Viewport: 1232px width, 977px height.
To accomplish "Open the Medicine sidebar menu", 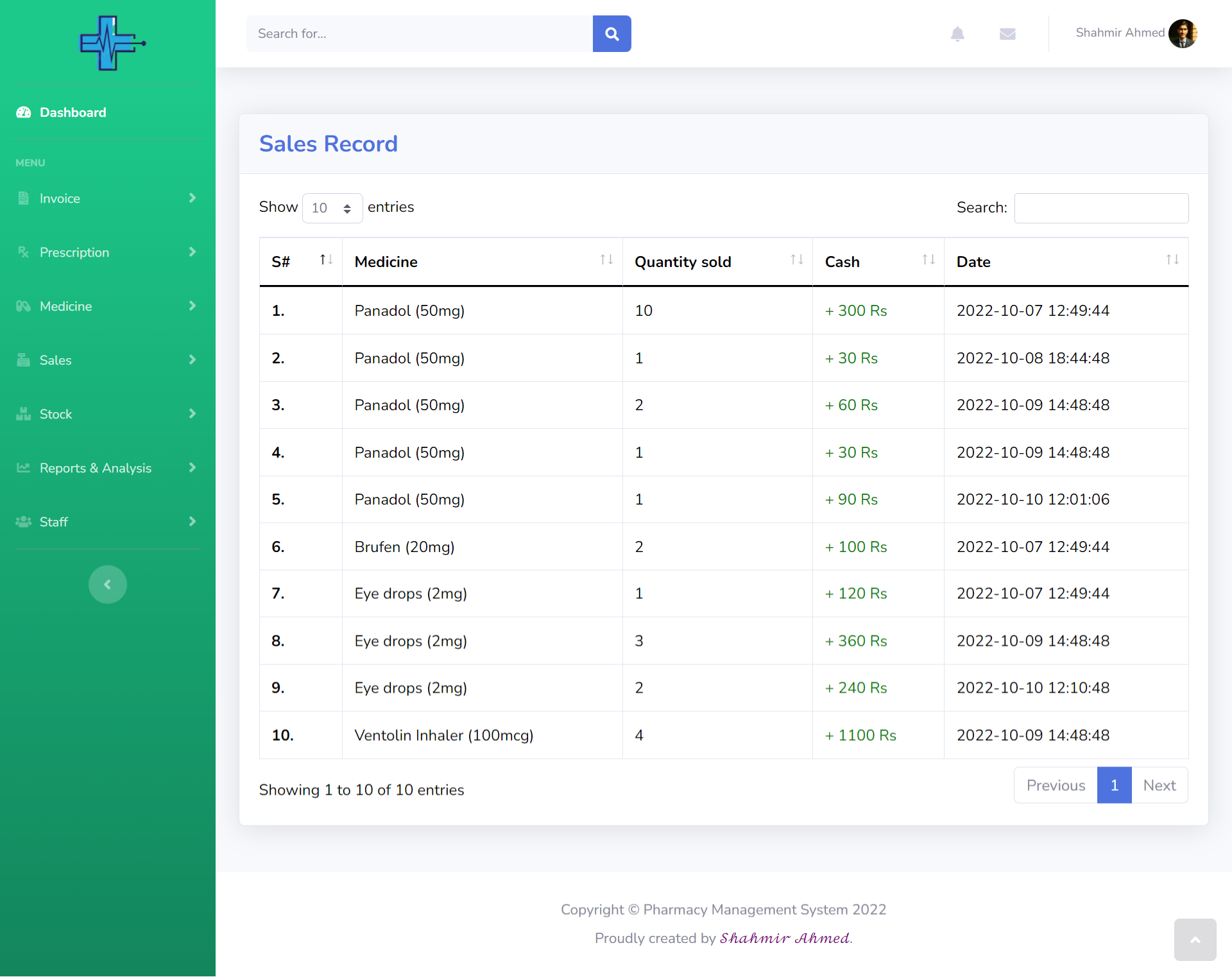I will tap(107, 306).
